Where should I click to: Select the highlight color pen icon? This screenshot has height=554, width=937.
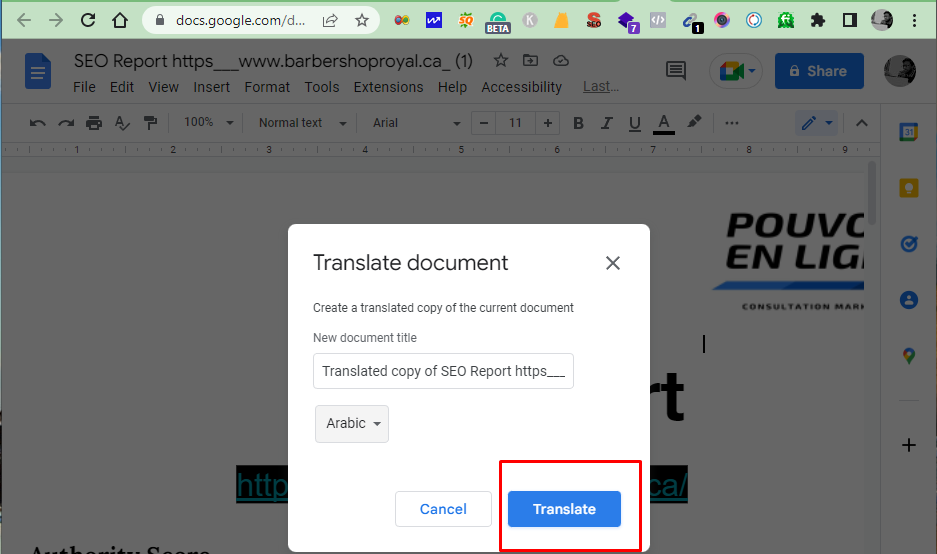(694, 123)
